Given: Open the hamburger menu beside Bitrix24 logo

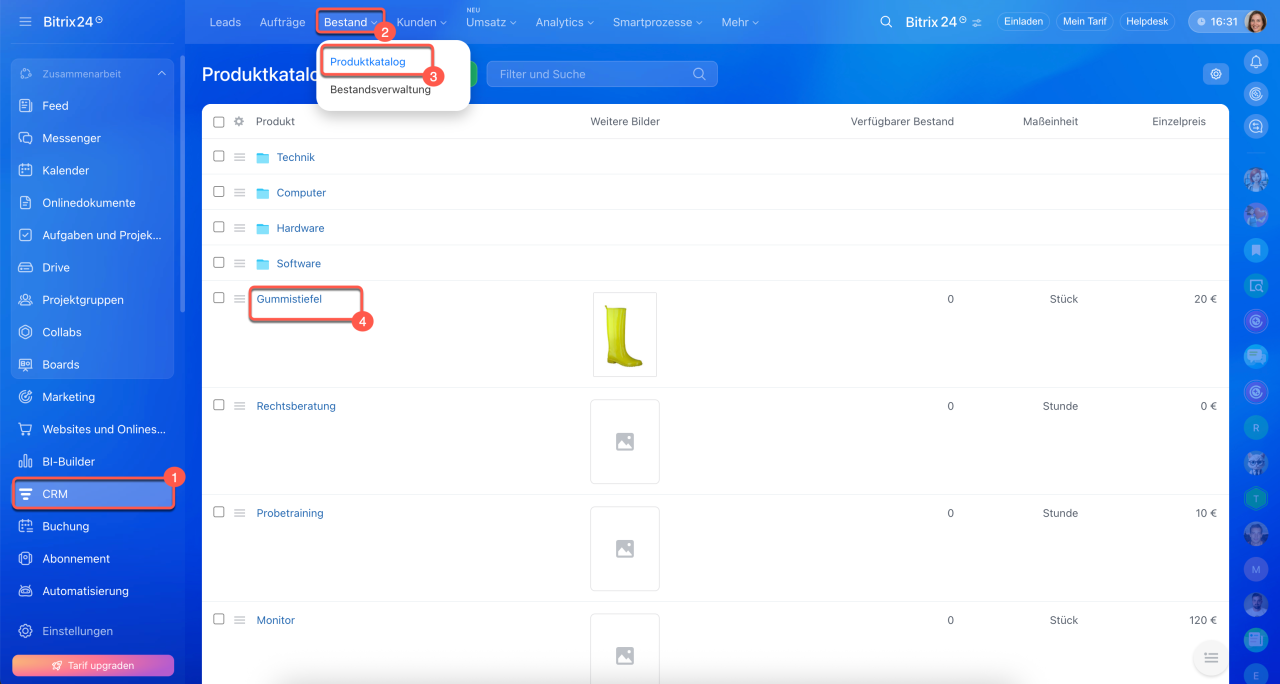Looking at the screenshot, I should tap(25, 21).
